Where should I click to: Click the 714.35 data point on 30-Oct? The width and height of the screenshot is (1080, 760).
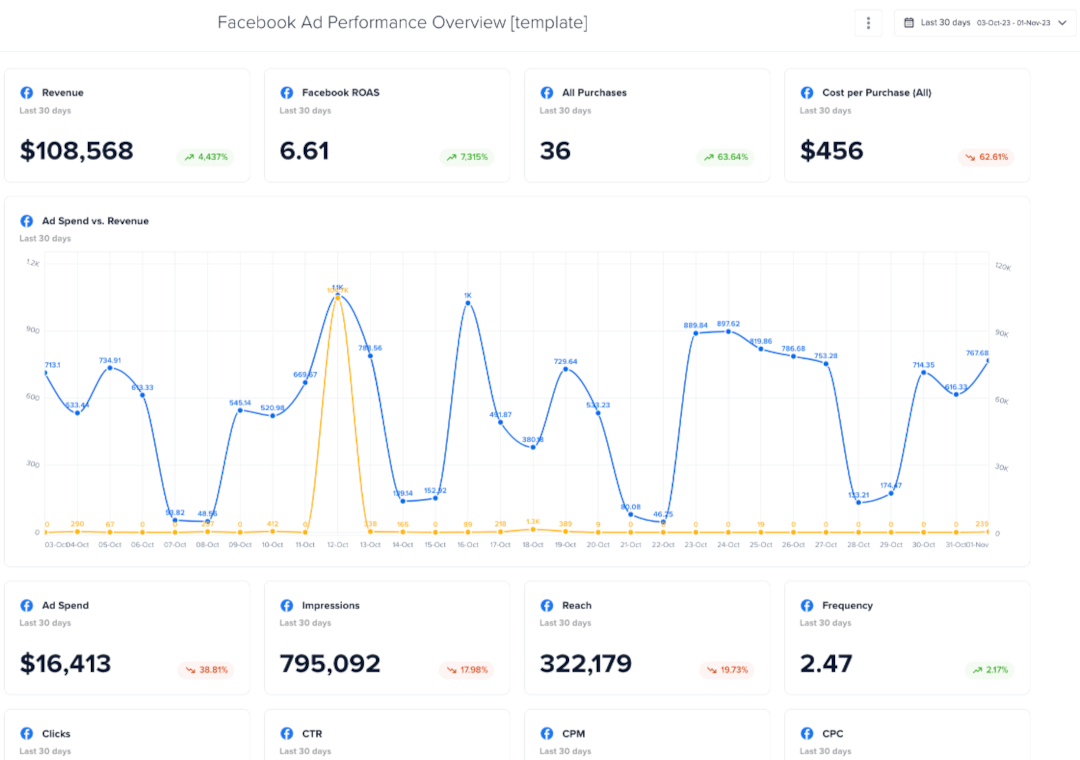click(x=924, y=373)
